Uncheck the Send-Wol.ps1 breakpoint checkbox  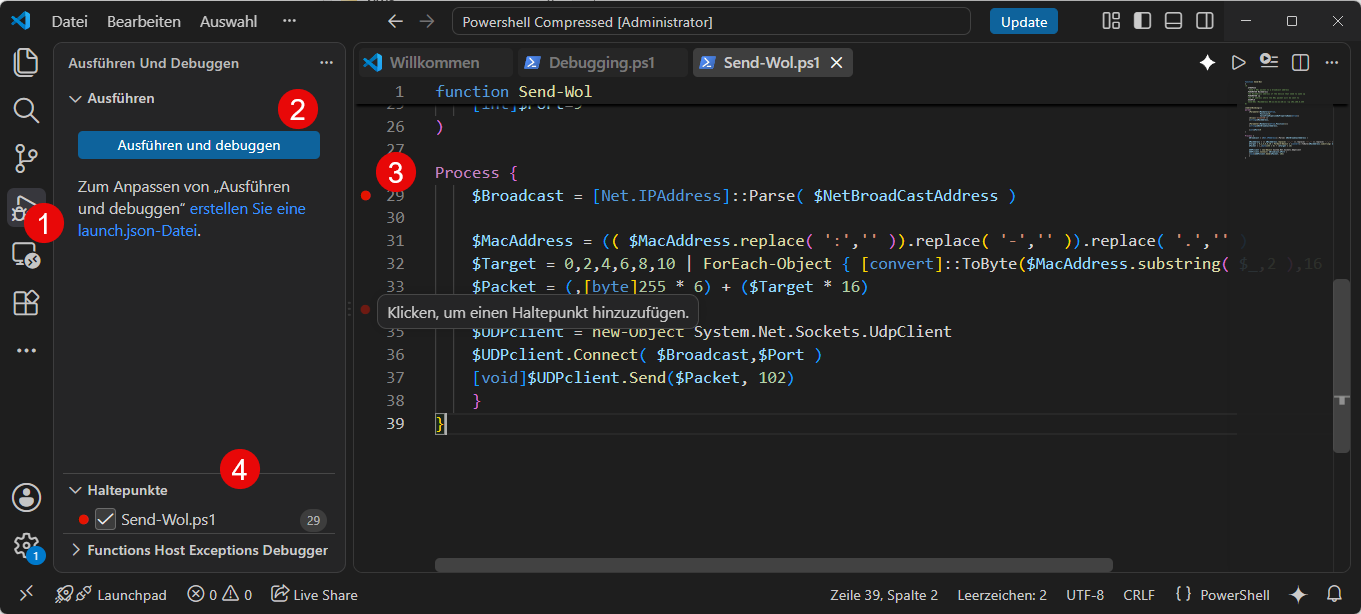(105, 519)
